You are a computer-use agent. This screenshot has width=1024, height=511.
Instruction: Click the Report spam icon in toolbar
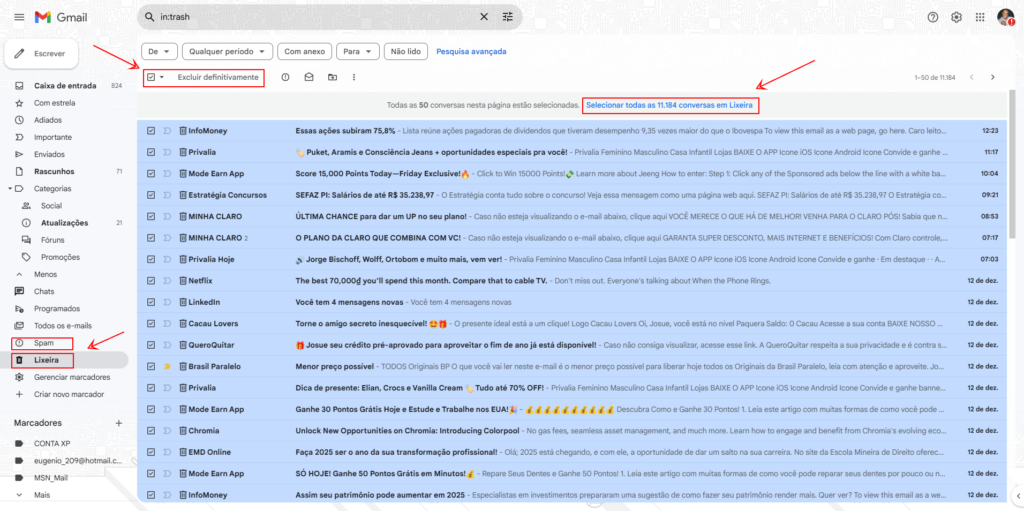coord(285,77)
